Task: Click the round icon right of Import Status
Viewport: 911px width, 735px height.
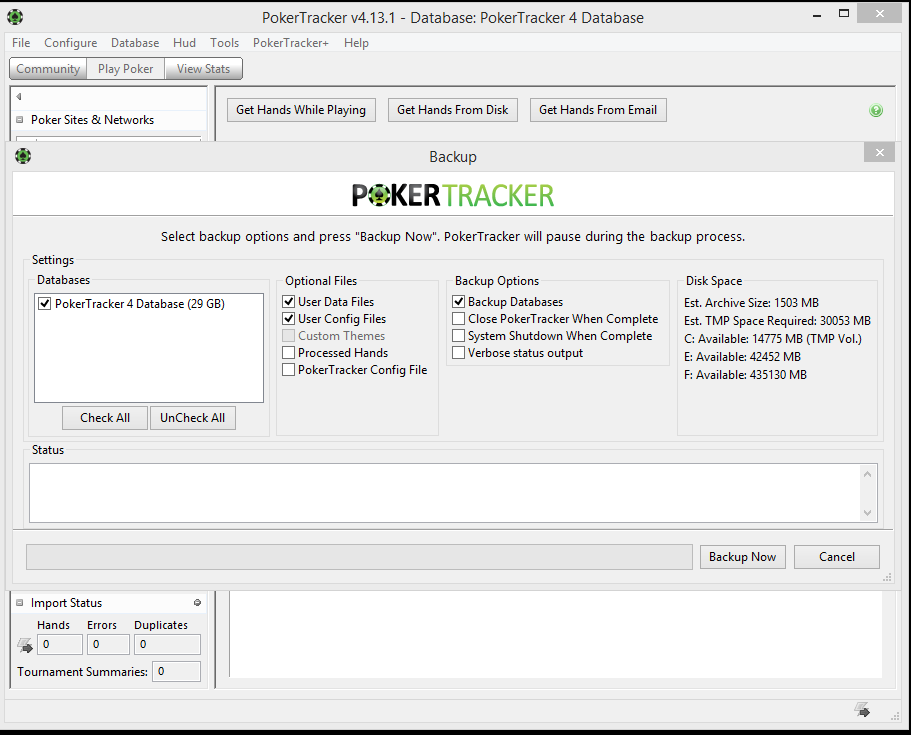Action: pyautogui.click(x=198, y=603)
